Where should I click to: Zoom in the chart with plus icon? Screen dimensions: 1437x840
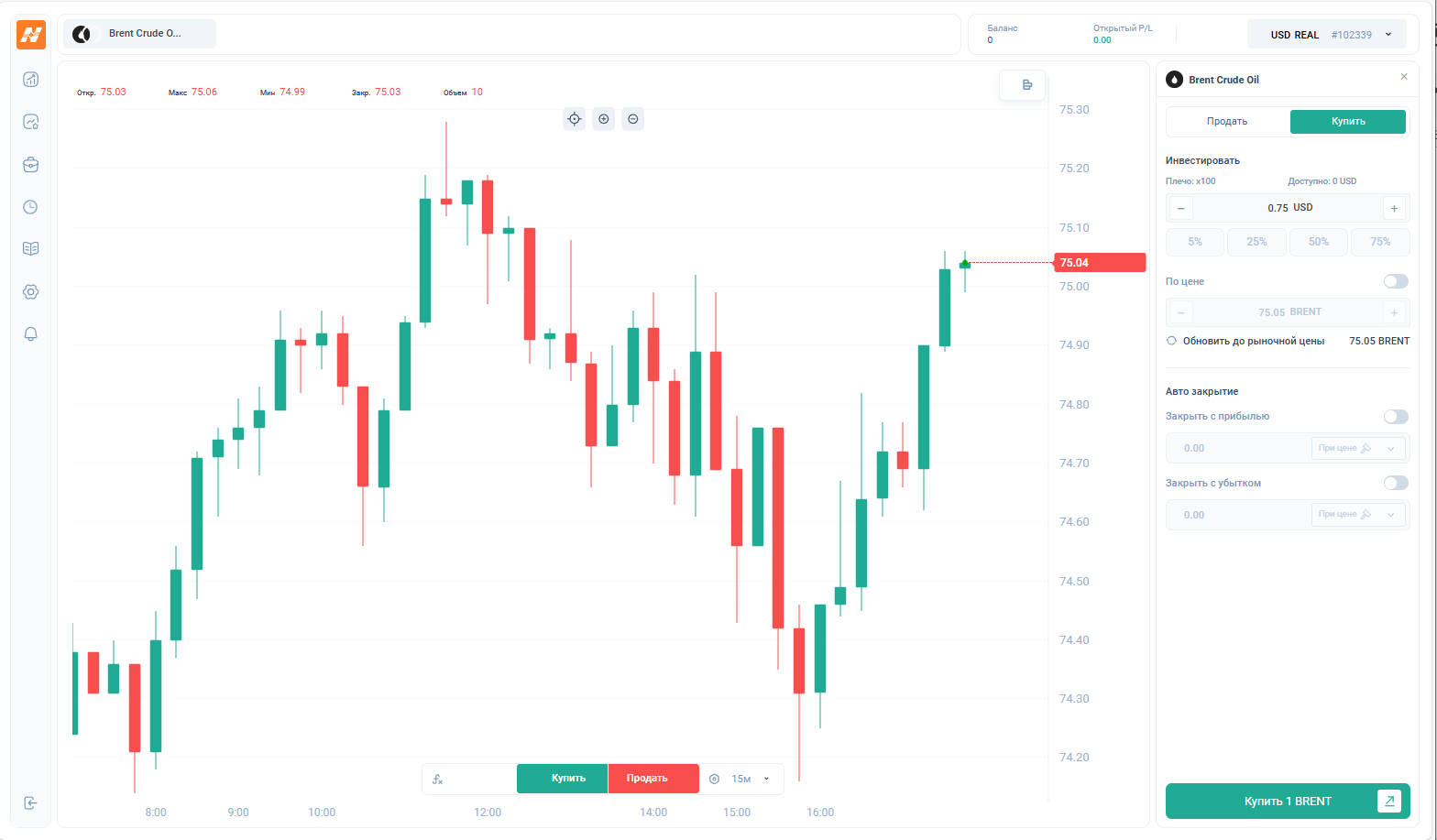coord(604,119)
